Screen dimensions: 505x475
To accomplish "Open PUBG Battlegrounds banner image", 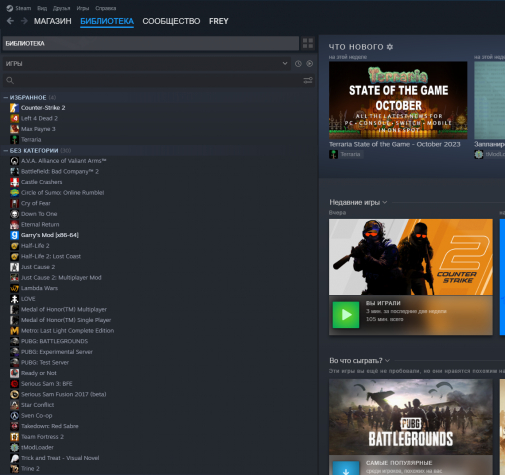I will pyautogui.click(x=411, y=417).
